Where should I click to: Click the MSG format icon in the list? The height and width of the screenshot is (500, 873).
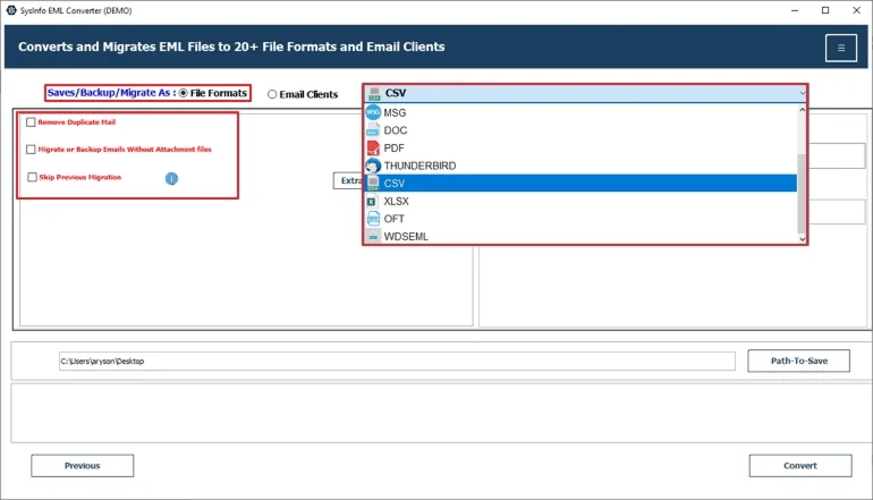pyautogui.click(x=373, y=112)
